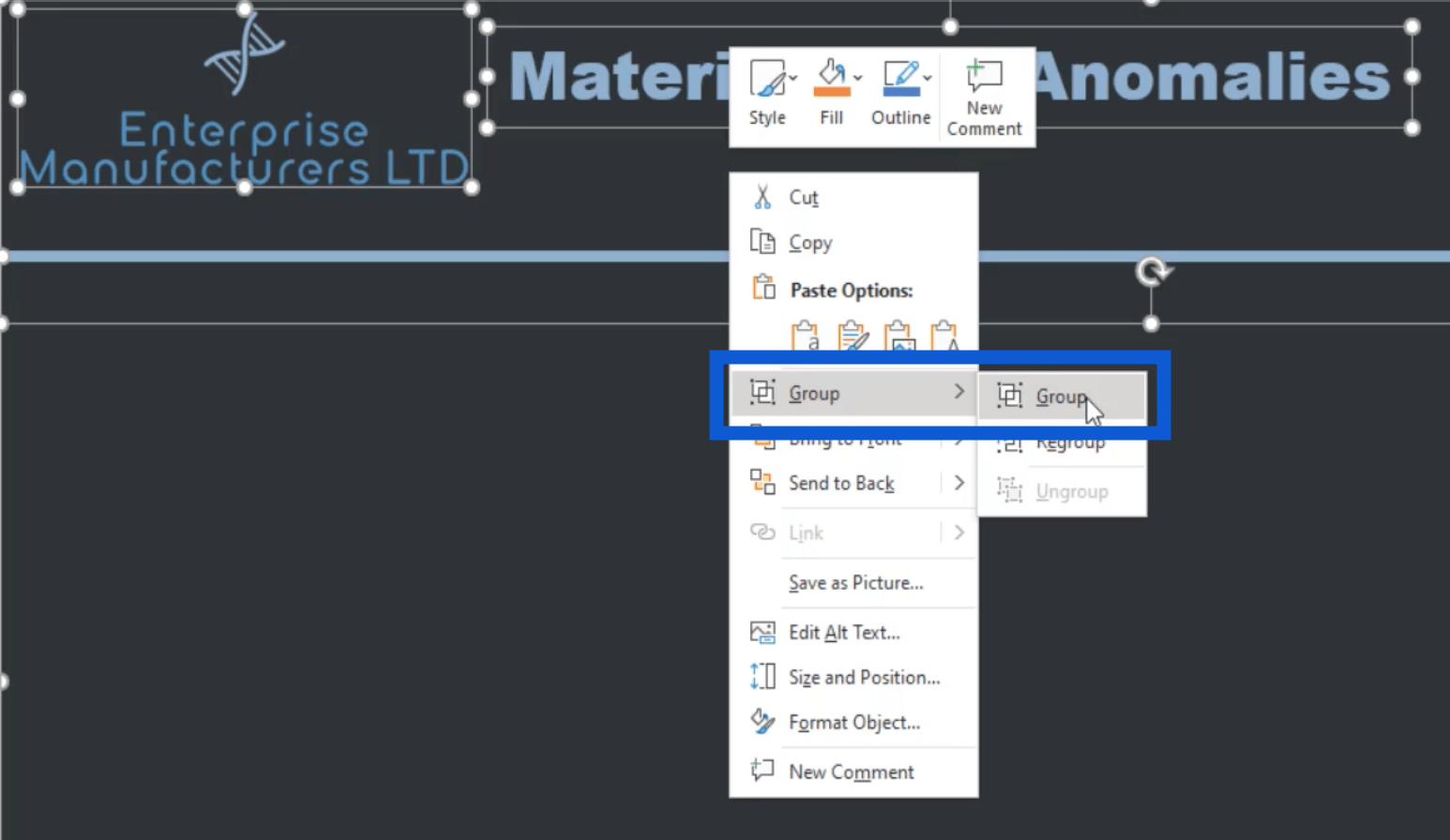Expand the Send to Back arrow
Viewport: 1450px width, 840px height.
[959, 483]
